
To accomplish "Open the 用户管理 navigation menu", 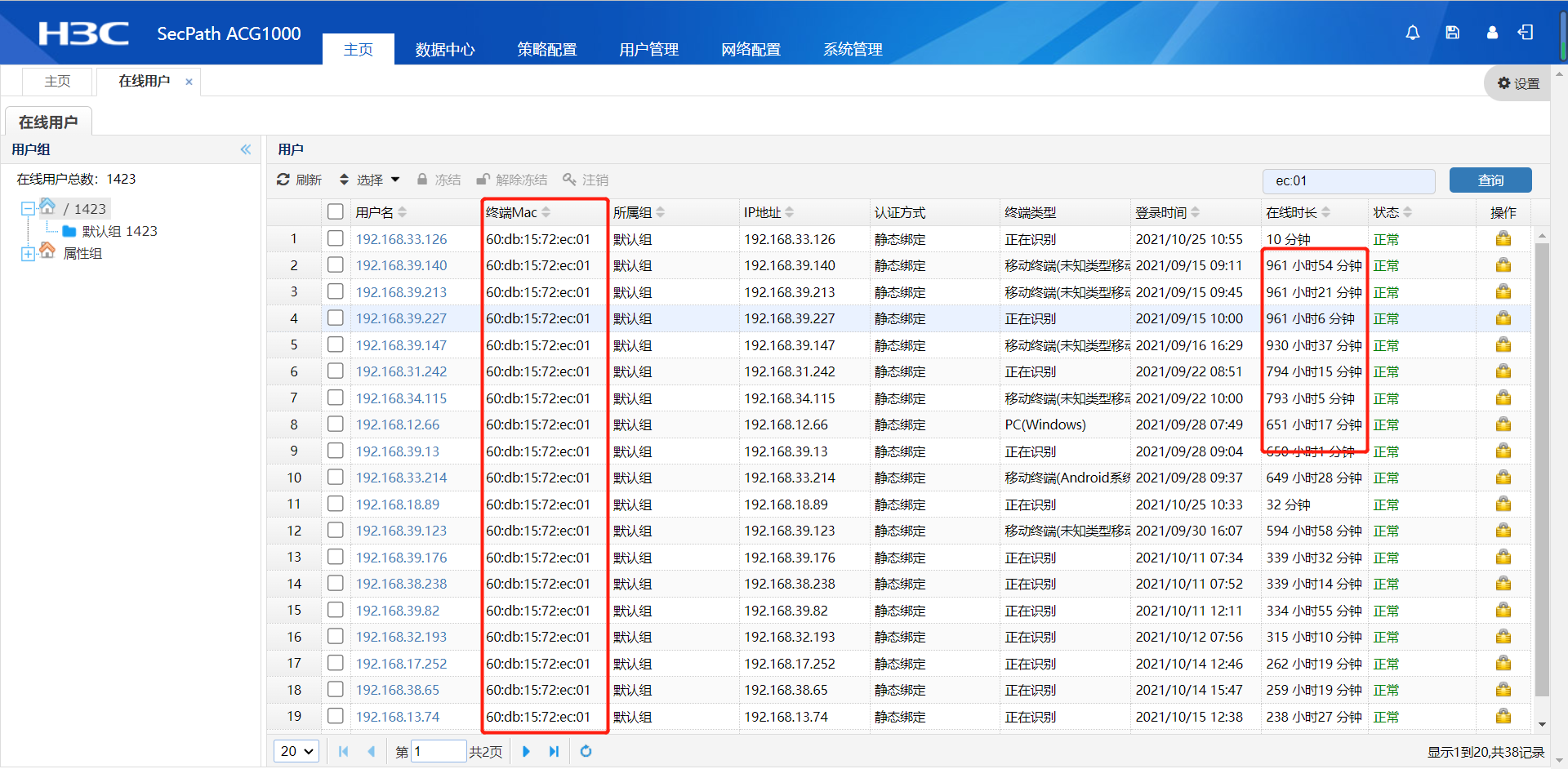I will (649, 49).
